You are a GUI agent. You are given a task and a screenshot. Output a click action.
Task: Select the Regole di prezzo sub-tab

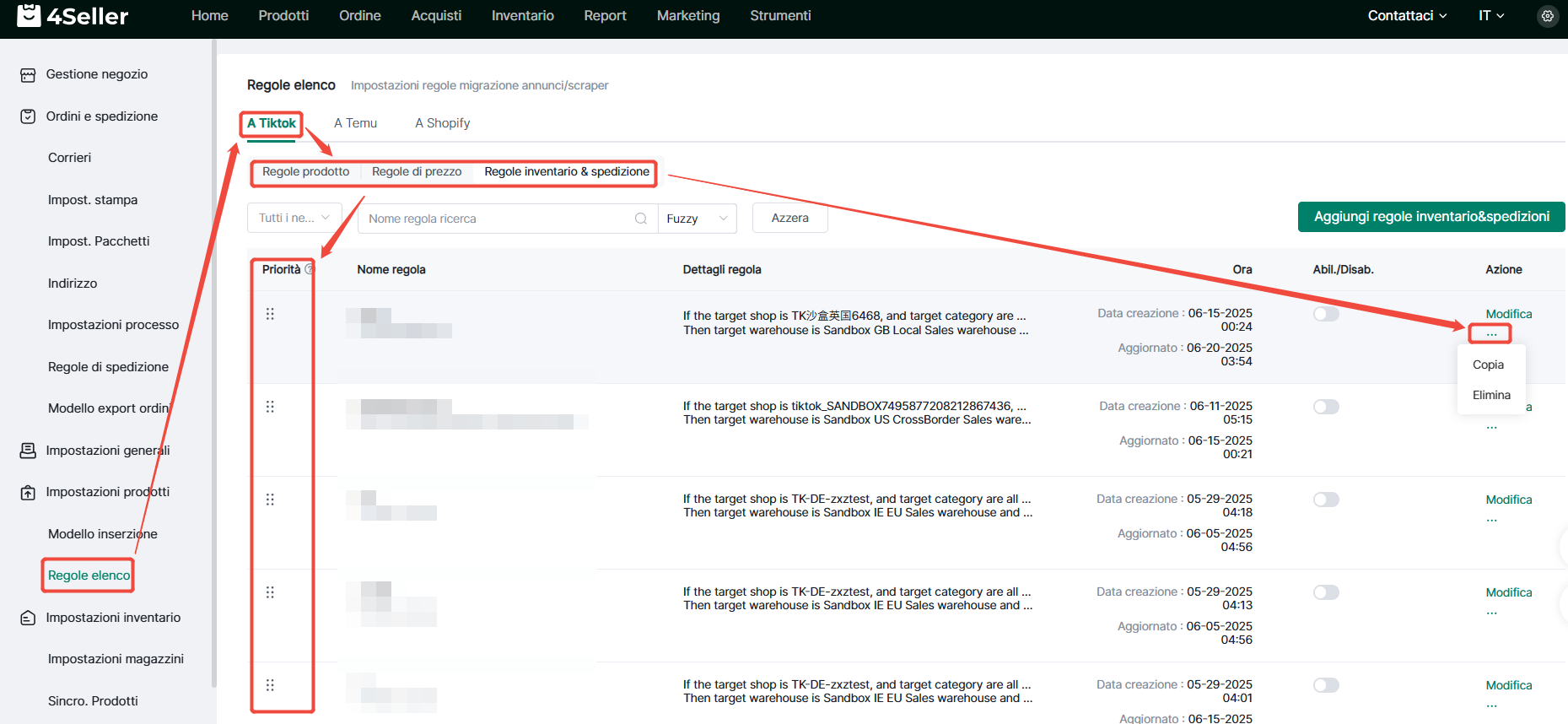417,172
